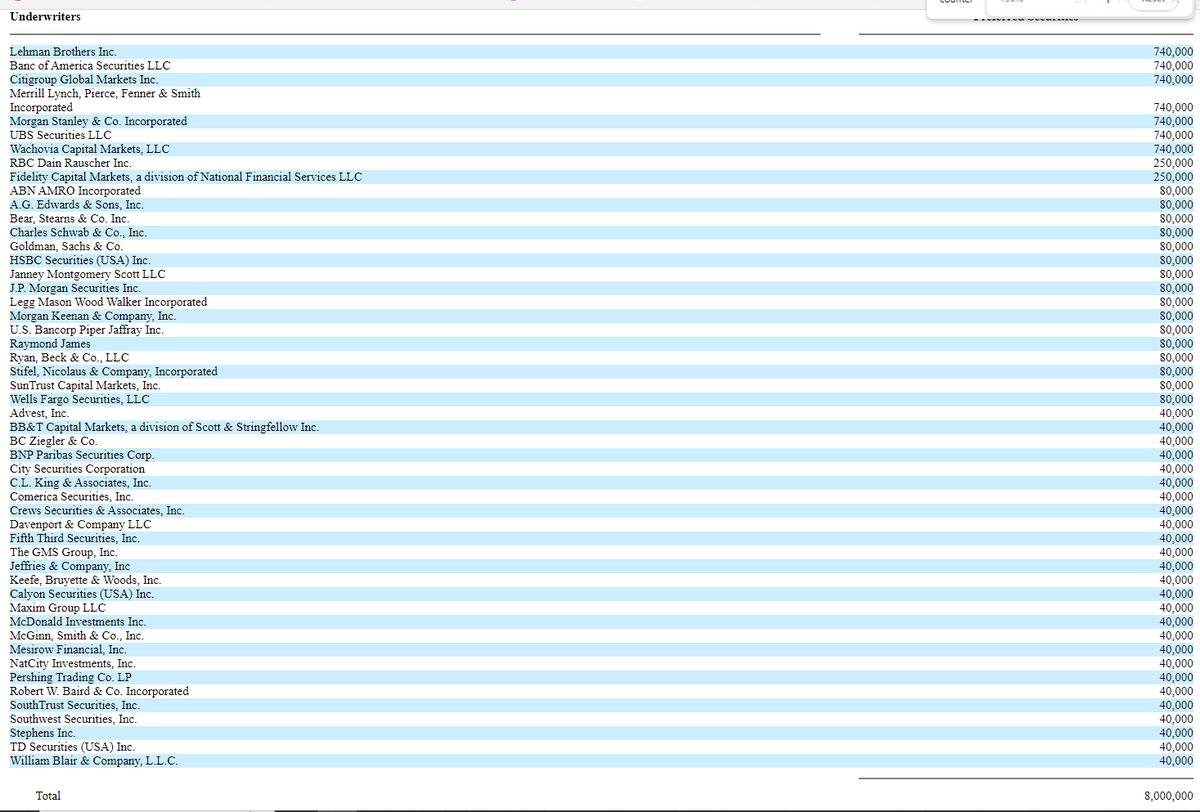Select Pershing Trading Co. LP
Screen dimensions: 1200x812
[x=70, y=677]
